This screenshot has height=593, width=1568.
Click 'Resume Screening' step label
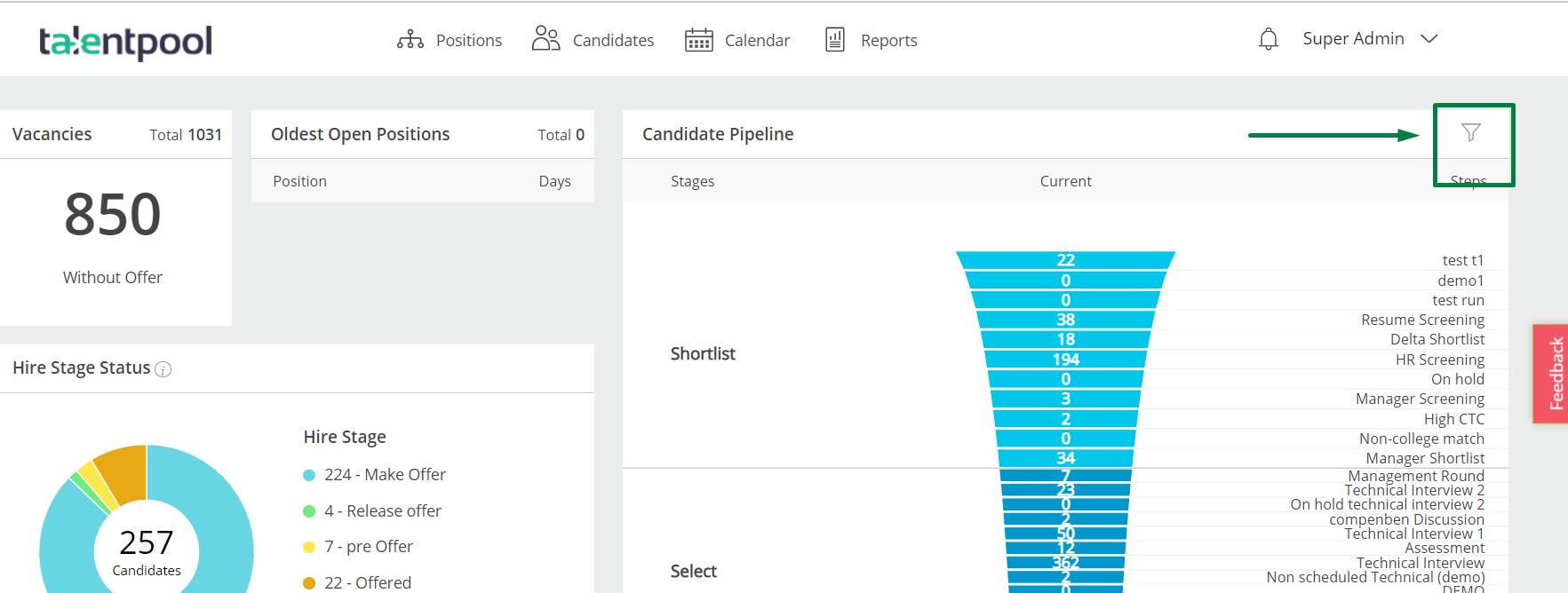tap(1422, 320)
